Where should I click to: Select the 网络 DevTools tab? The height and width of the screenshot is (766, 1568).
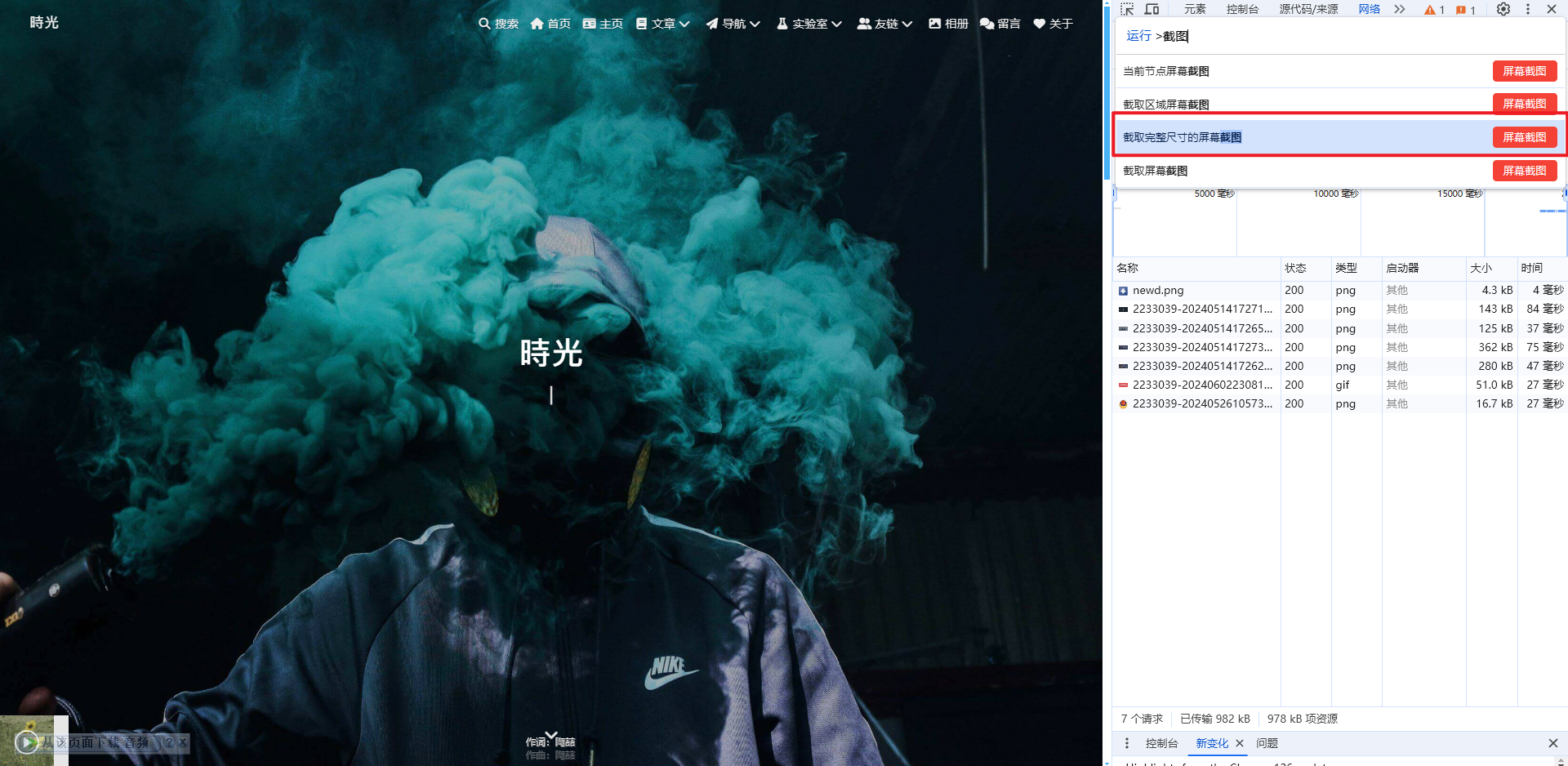1370,9
